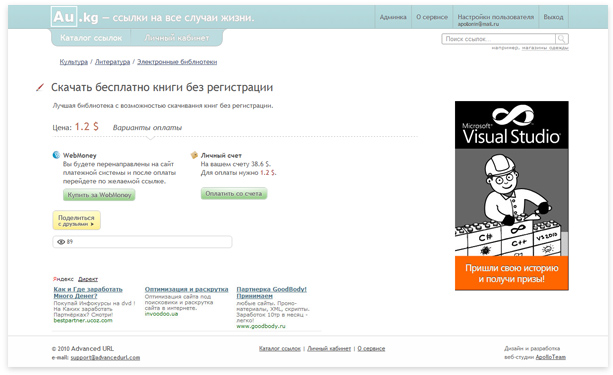The width and height of the screenshot is (613, 375).
Task: Open the Литература breadcrumb link
Action: [112, 62]
